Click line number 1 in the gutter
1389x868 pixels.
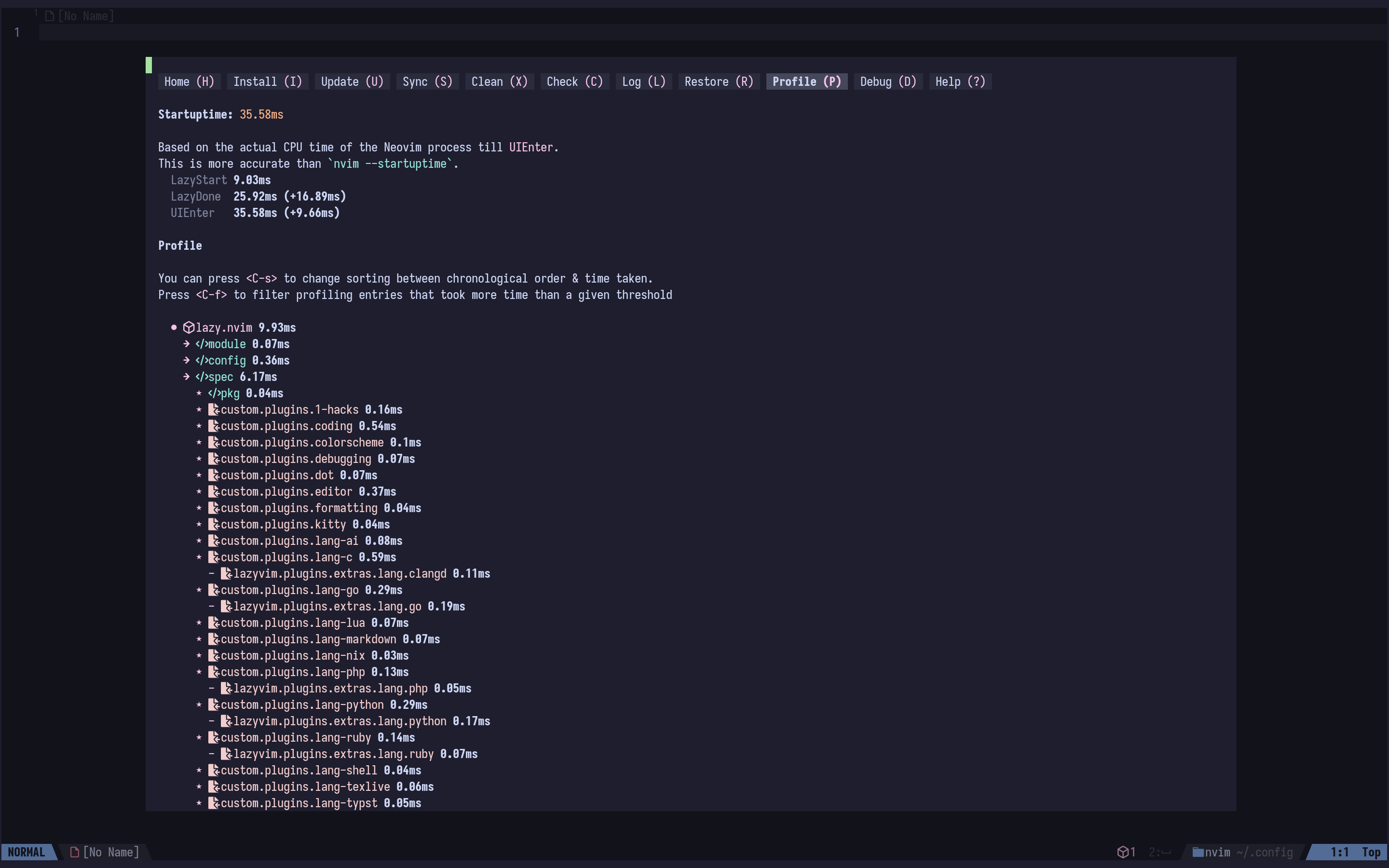(17, 33)
